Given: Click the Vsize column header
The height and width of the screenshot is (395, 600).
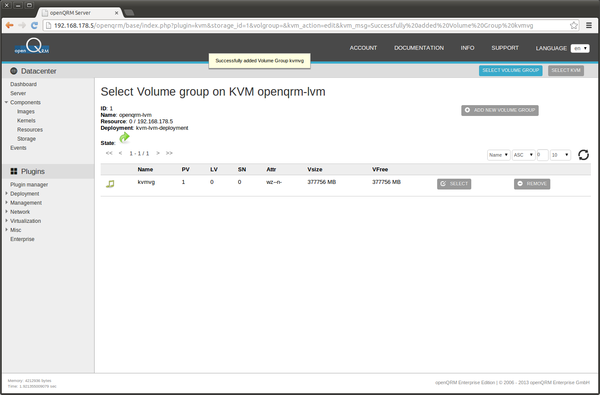Looking at the screenshot, I should click(315, 169).
